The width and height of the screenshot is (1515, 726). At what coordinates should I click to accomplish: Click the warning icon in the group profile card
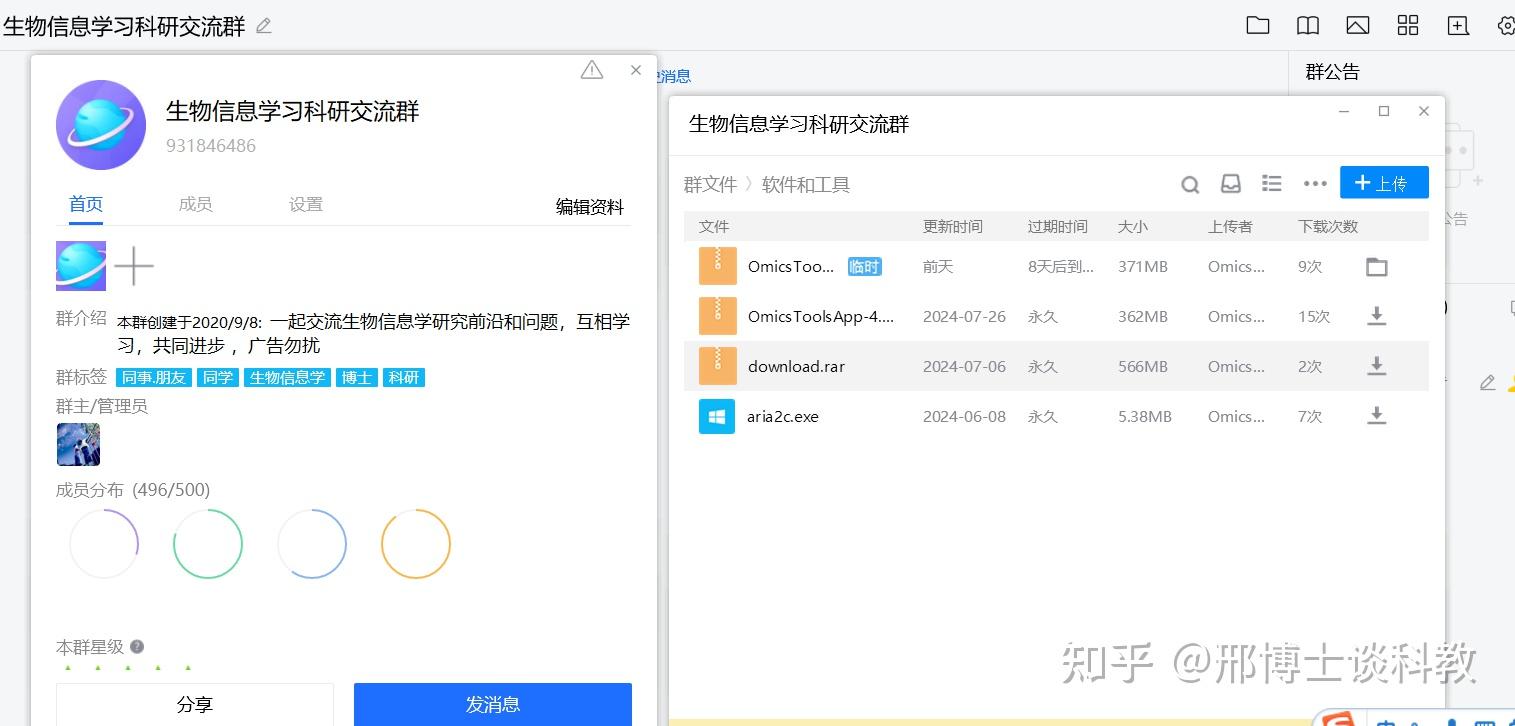click(x=592, y=69)
